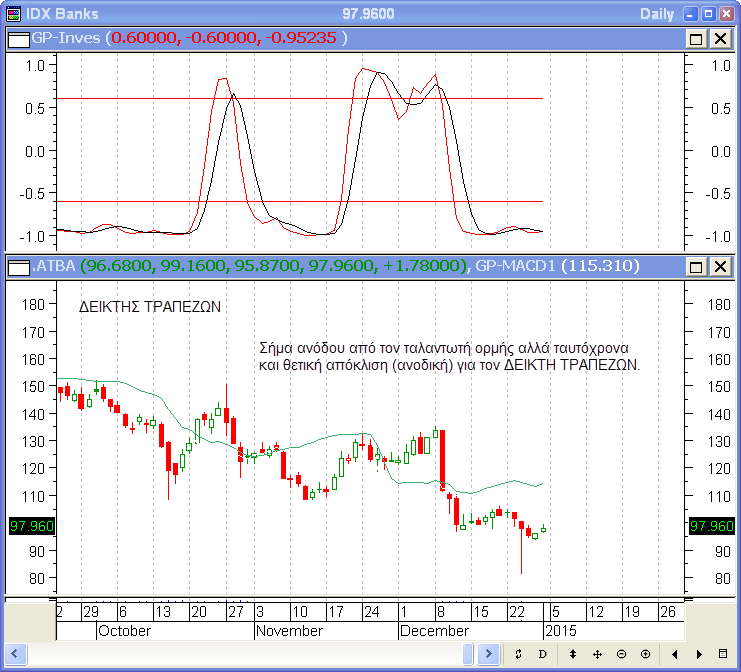Click the December month label
741x672 pixels.
click(x=434, y=631)
